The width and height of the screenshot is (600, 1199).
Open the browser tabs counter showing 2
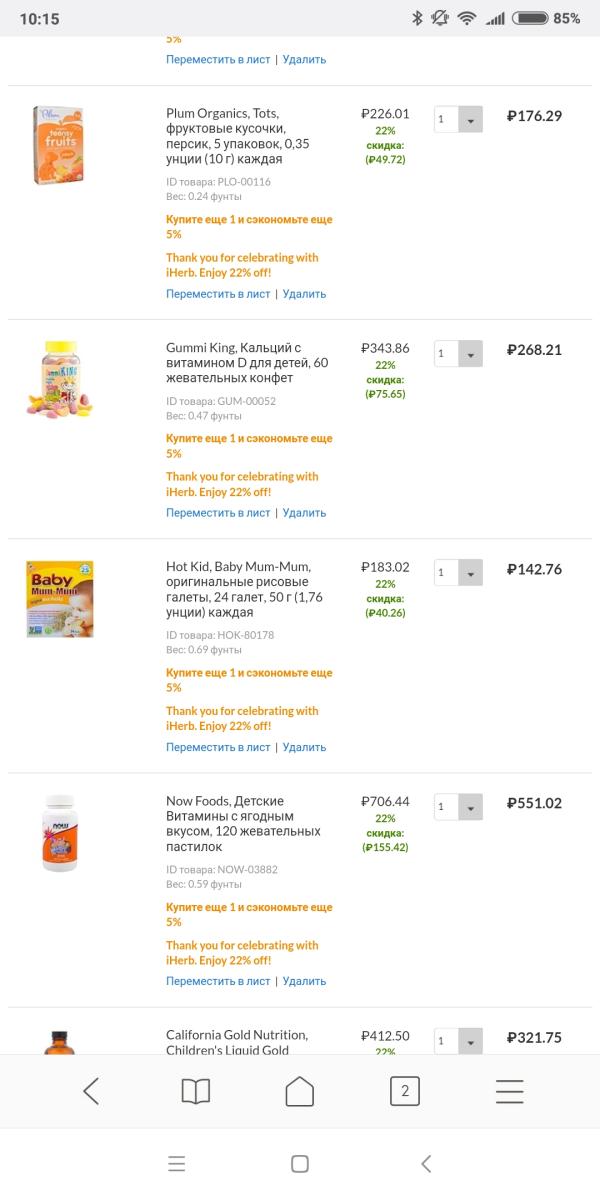point(404,1091)
